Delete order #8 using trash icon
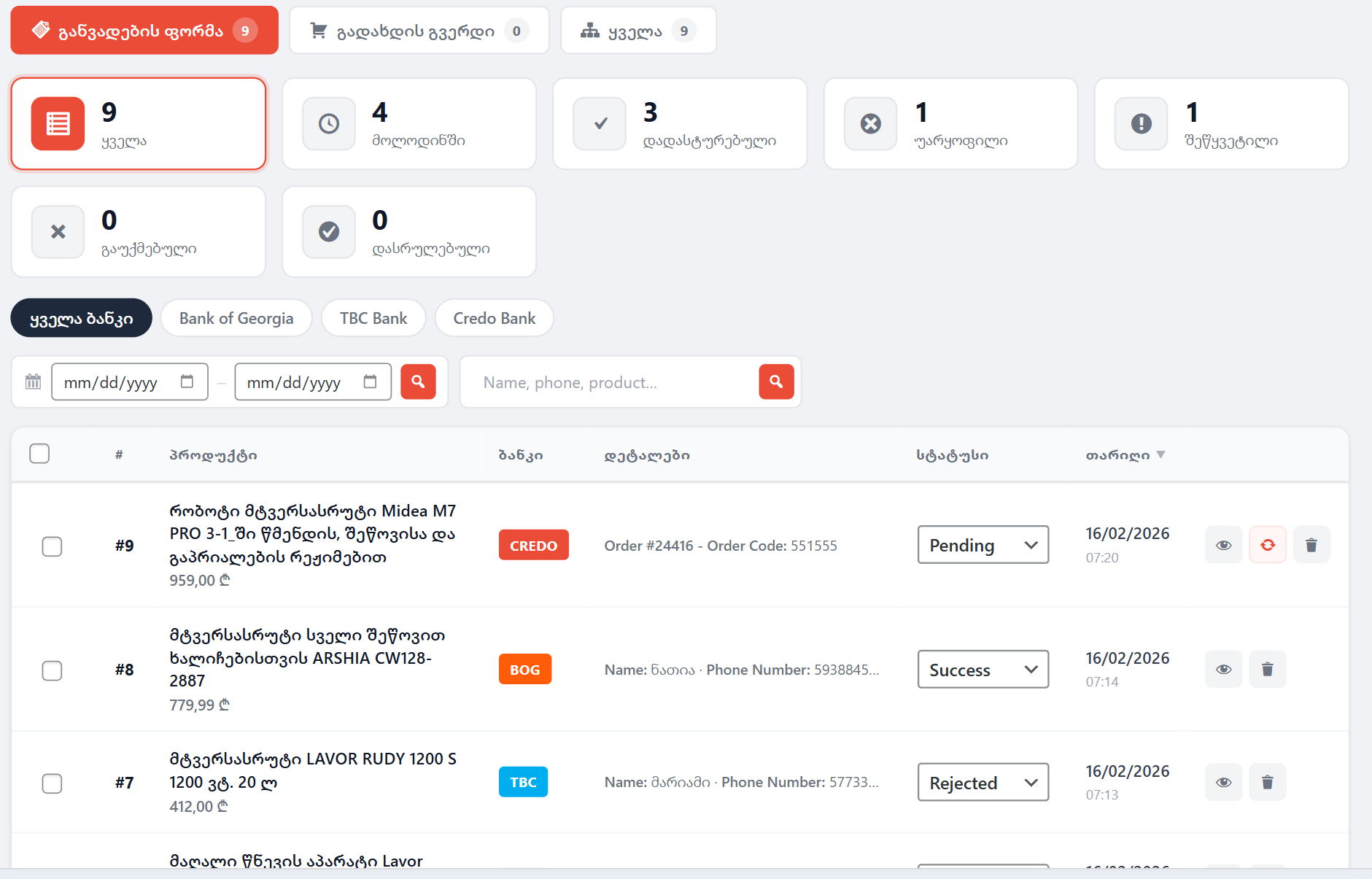Viewport: 1372px width, 879px height. pyautogui.click(x=1267, y=669)
